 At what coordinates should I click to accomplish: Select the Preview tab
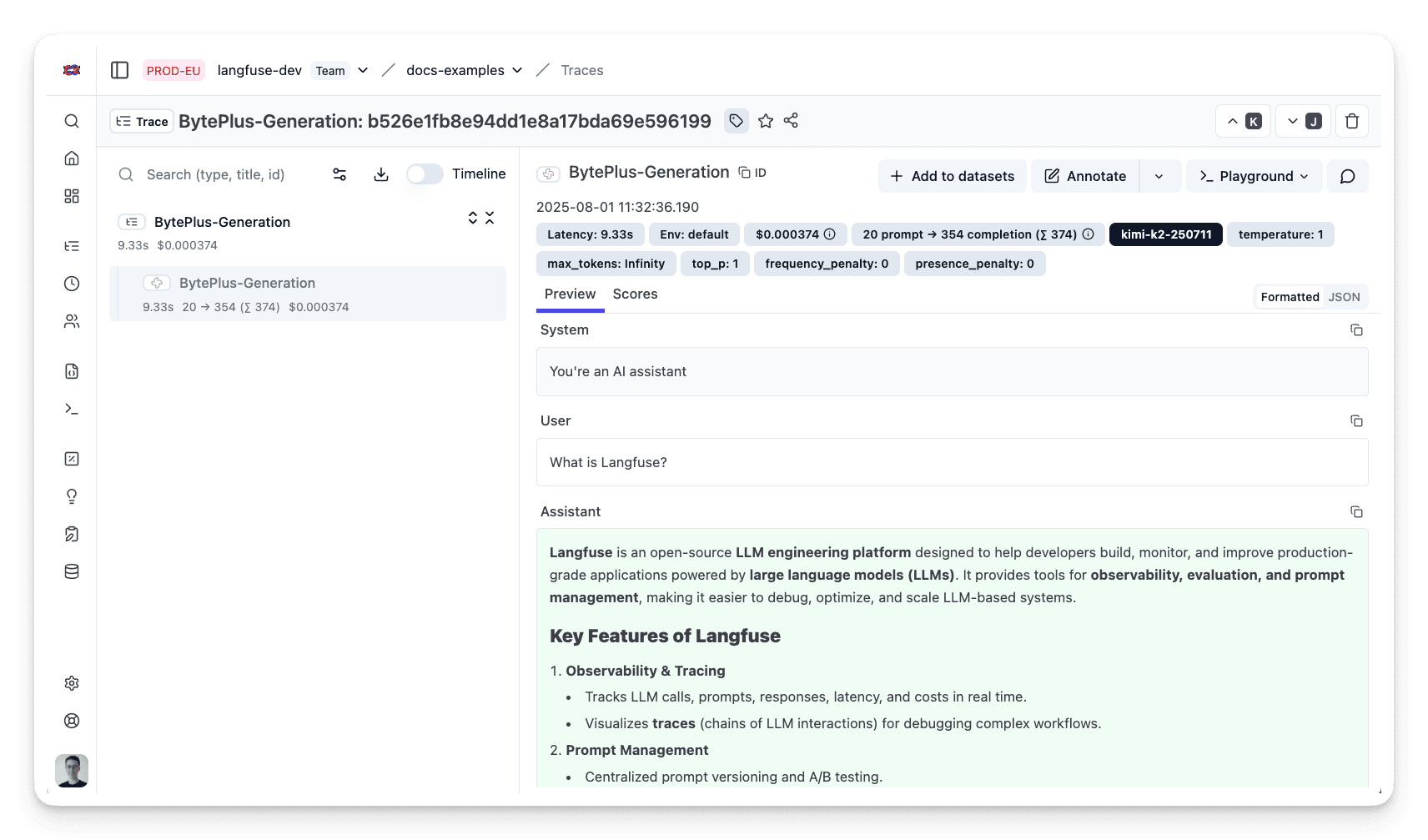point(570,294)
